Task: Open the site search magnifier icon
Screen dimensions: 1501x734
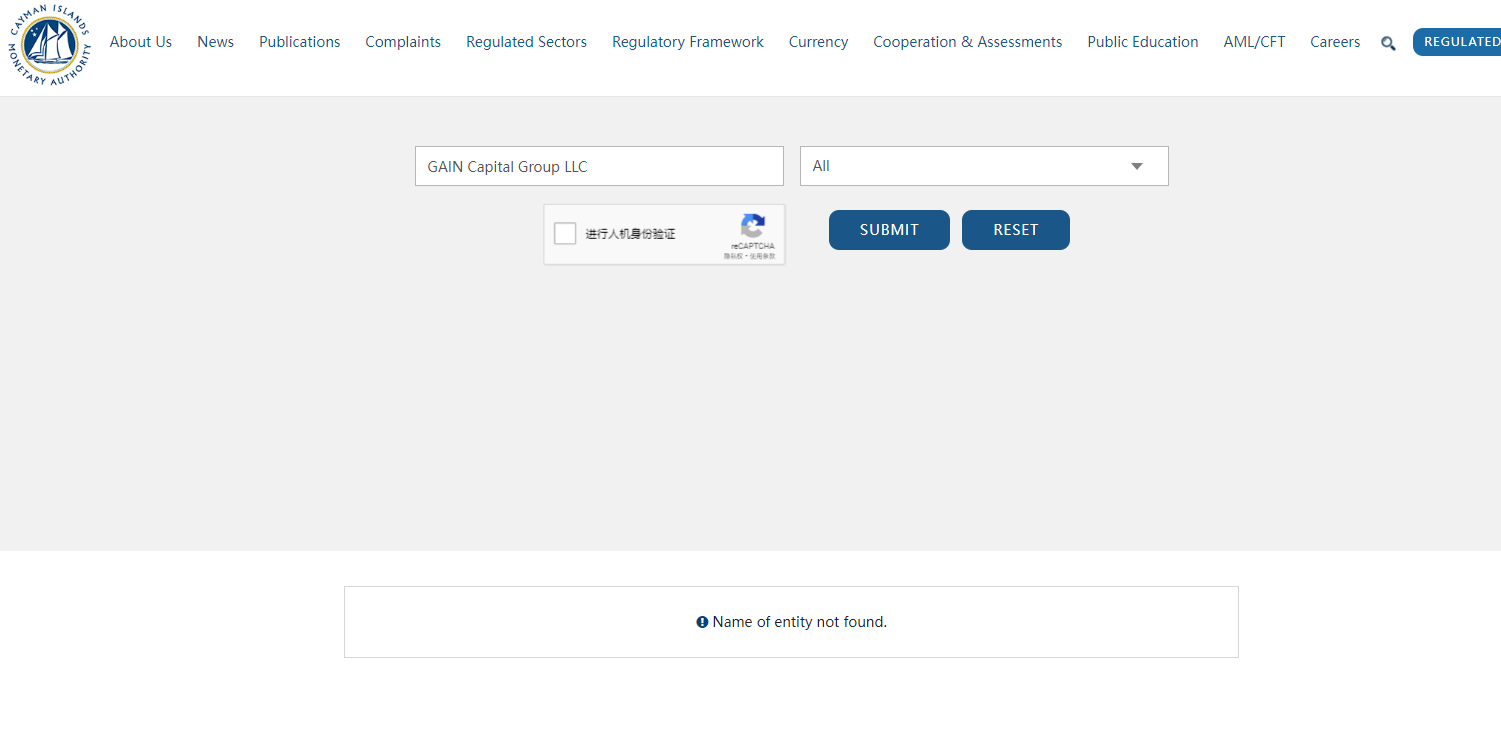Action: (1388, 43)
